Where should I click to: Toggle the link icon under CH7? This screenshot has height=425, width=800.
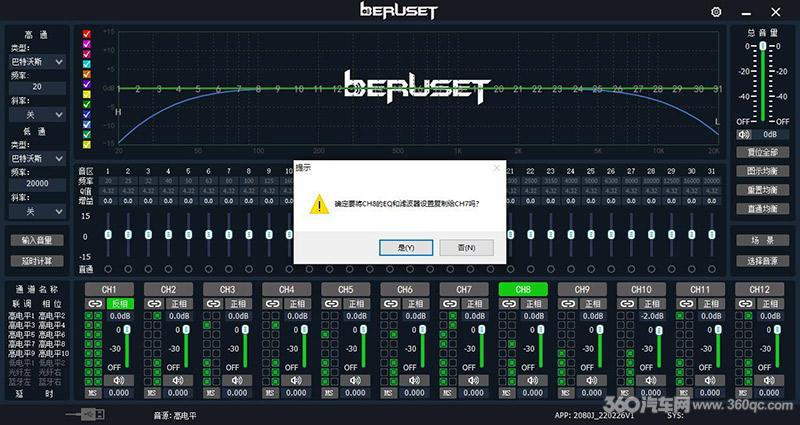point(450,304)
